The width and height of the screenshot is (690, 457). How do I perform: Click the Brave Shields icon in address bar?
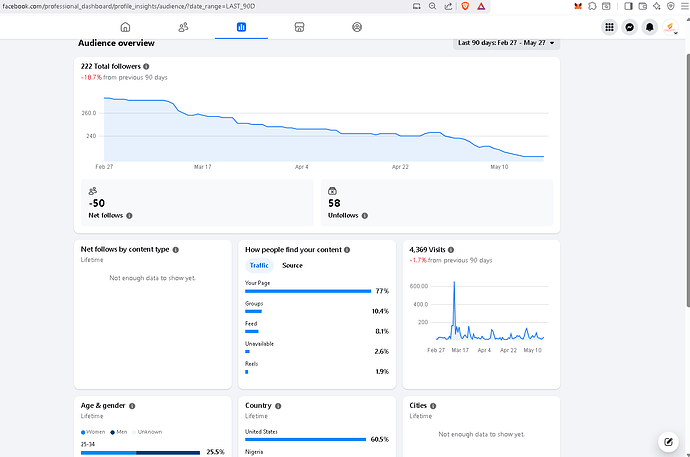pyautogui.click(x=465, y=6)
